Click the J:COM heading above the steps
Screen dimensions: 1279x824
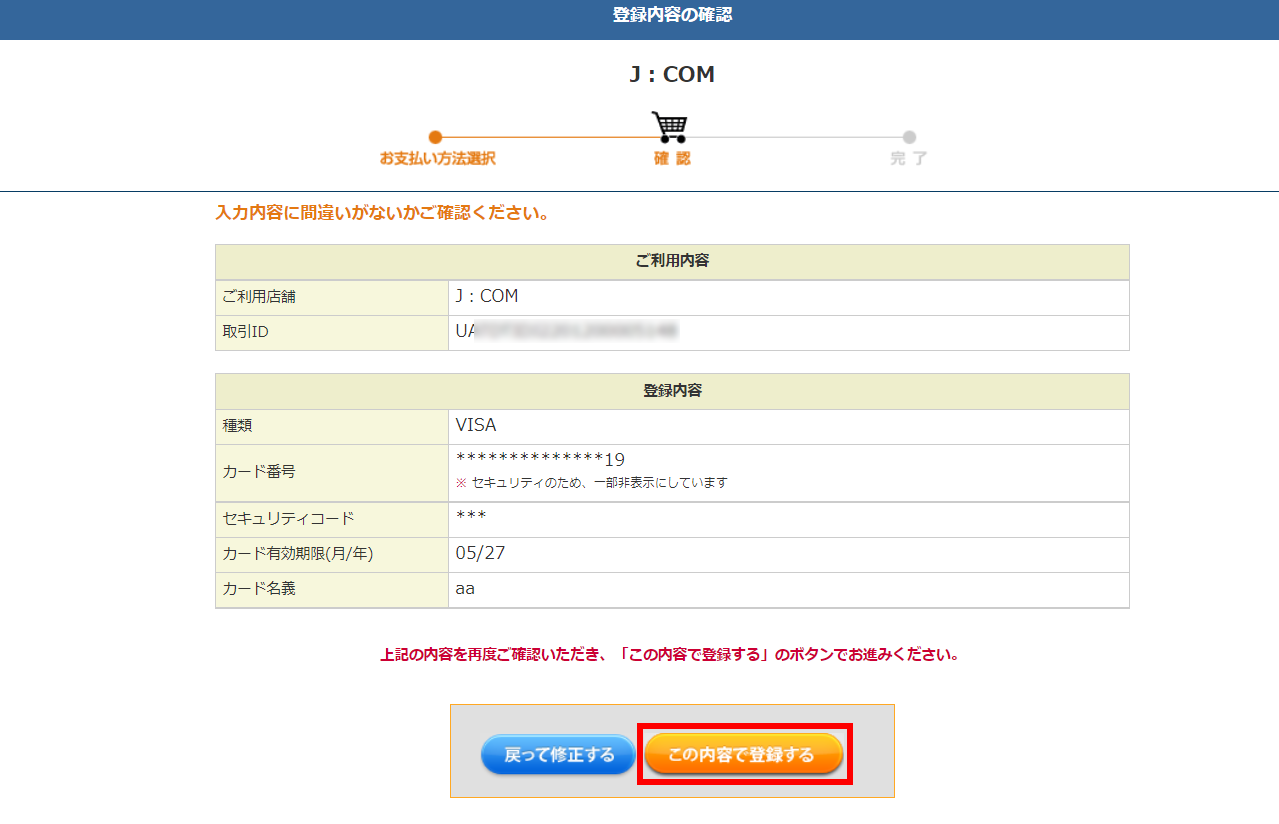[x=672, y=74]
